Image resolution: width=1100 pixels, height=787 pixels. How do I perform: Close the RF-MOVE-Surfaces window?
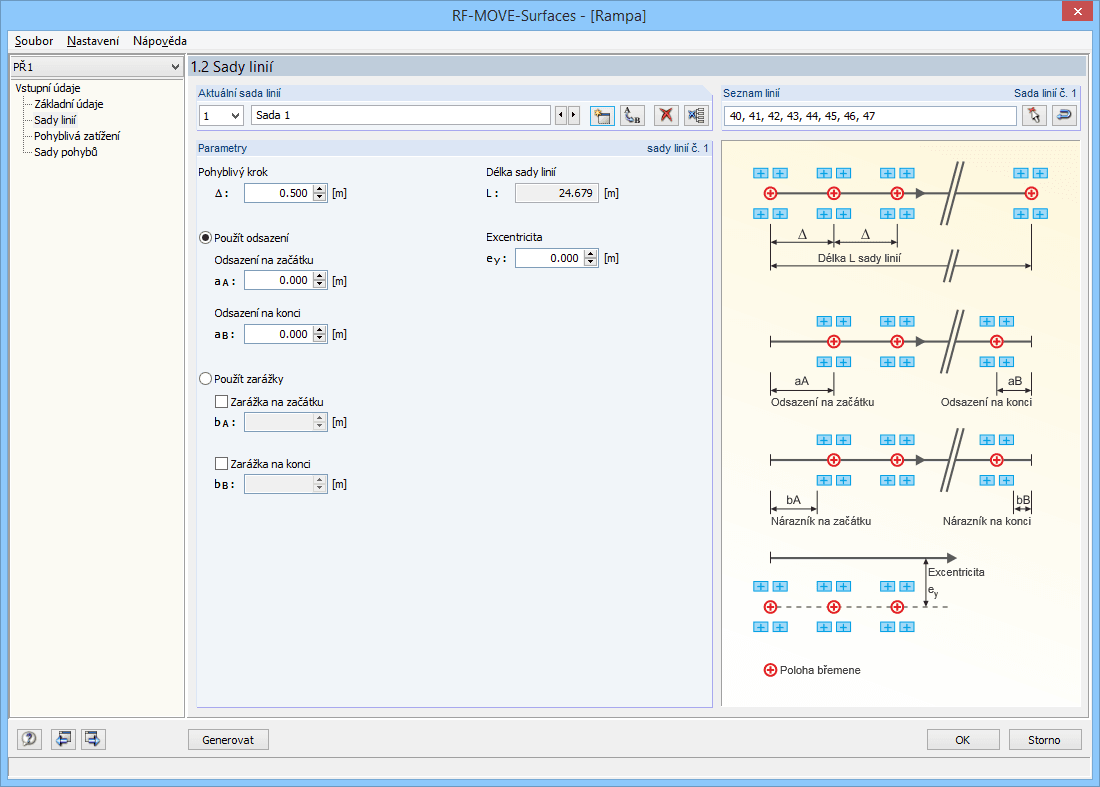tap(1078, 11)
